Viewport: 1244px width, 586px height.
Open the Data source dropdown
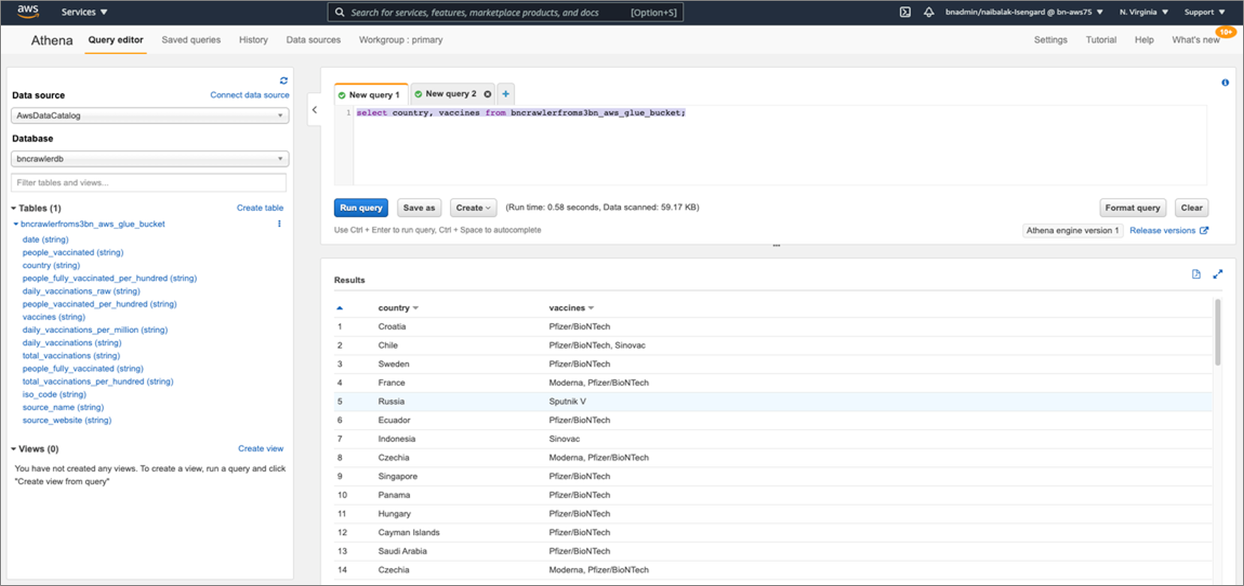pos(149,115)
